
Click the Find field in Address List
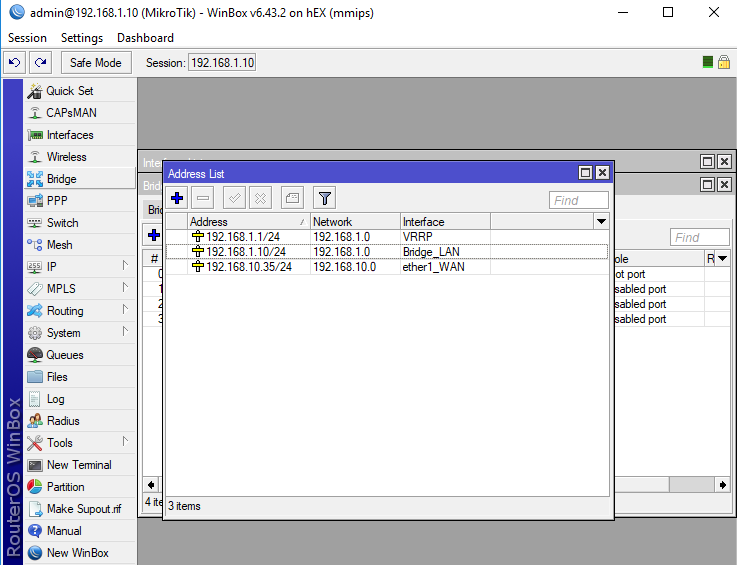pyautogui.click(x=579, y=200)
